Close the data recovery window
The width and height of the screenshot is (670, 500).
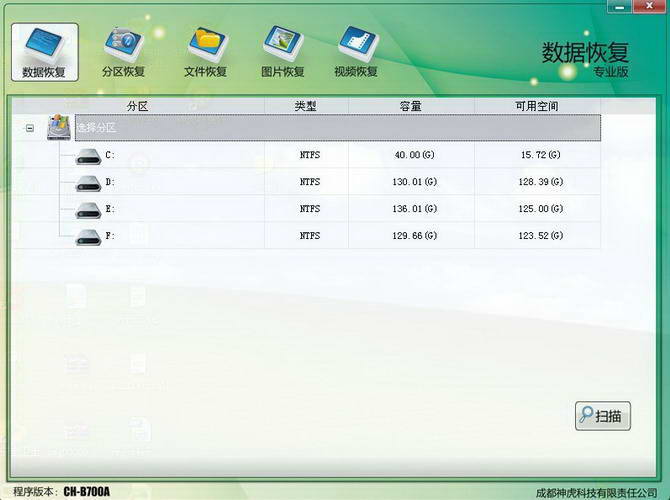tap(651, 8)
